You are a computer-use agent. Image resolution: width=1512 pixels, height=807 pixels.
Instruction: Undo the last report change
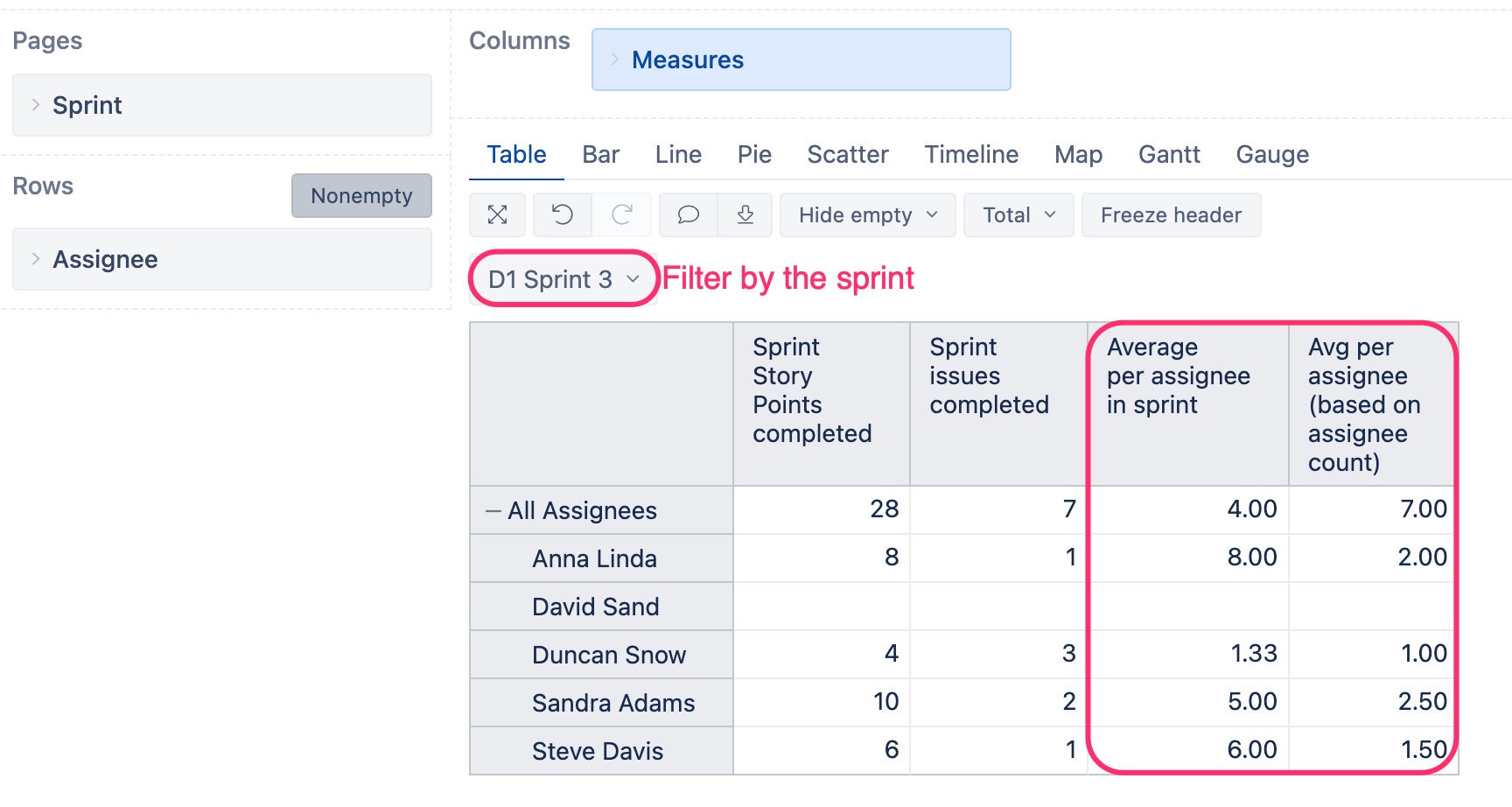click(x=562, y=214)
